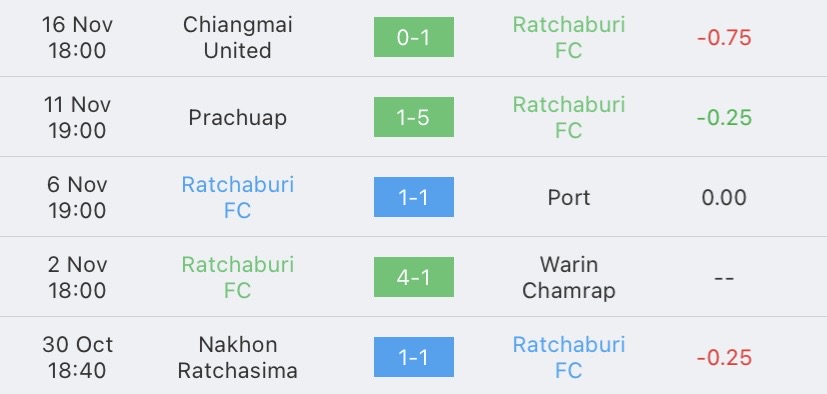This screenshot has height=394, width=827.
Task: Open the 4-1 score against Warin Chamrap
Action: coord(414,277)
